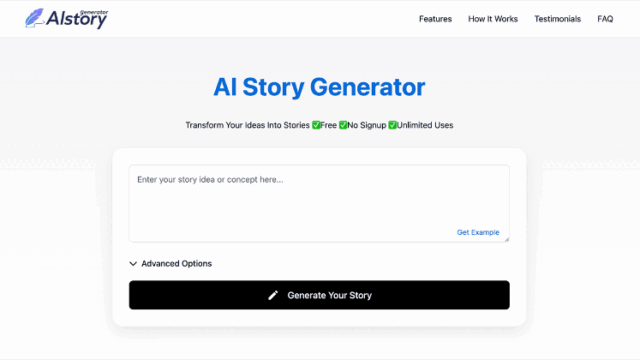This screenshot has height=360, width=640.
Task: Click the AI Story Generator heading
Action: tap(319, 87)
